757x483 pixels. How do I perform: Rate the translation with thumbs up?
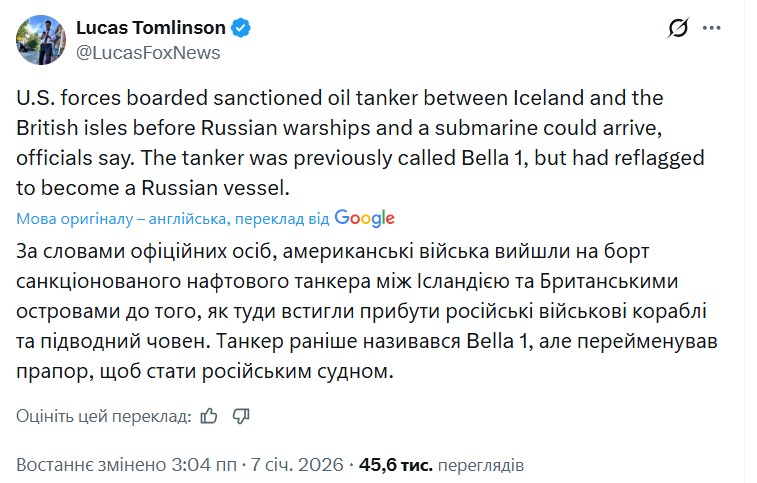(x=210, y=415)
